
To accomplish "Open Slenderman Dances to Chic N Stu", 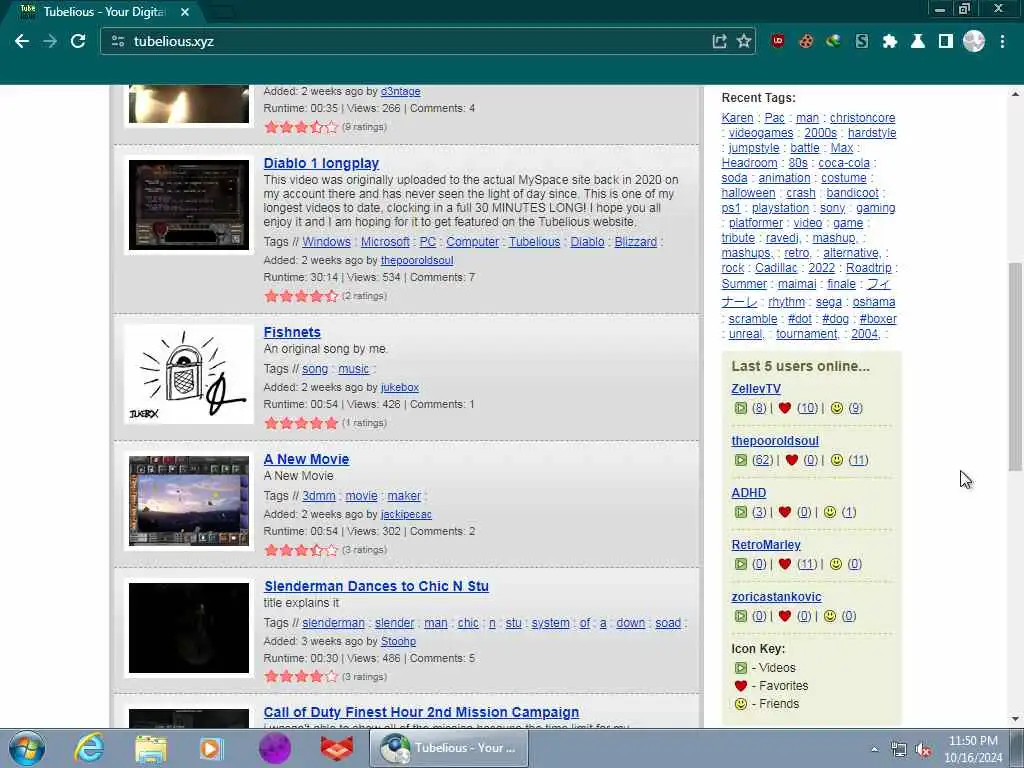I will click(376, 586).
